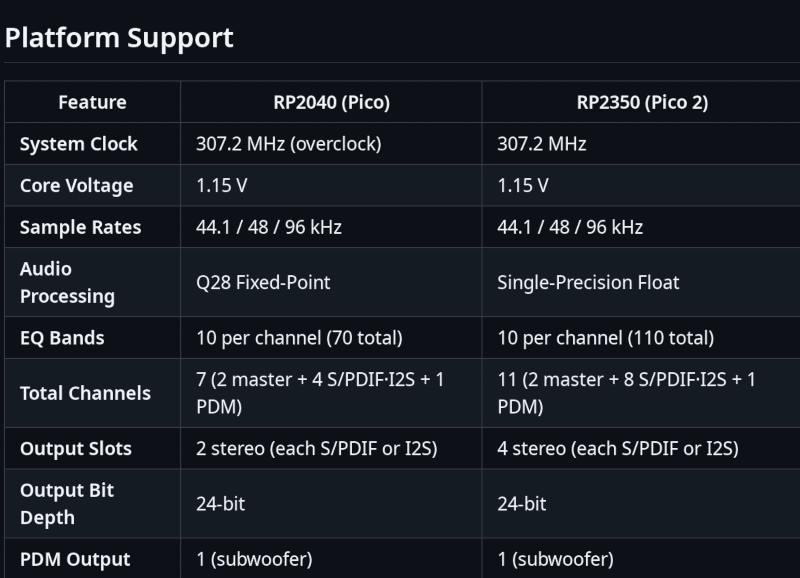
Task: Select the RP2040 (Pico) column header
Action: pyautogui.click(x=331, y=102)
